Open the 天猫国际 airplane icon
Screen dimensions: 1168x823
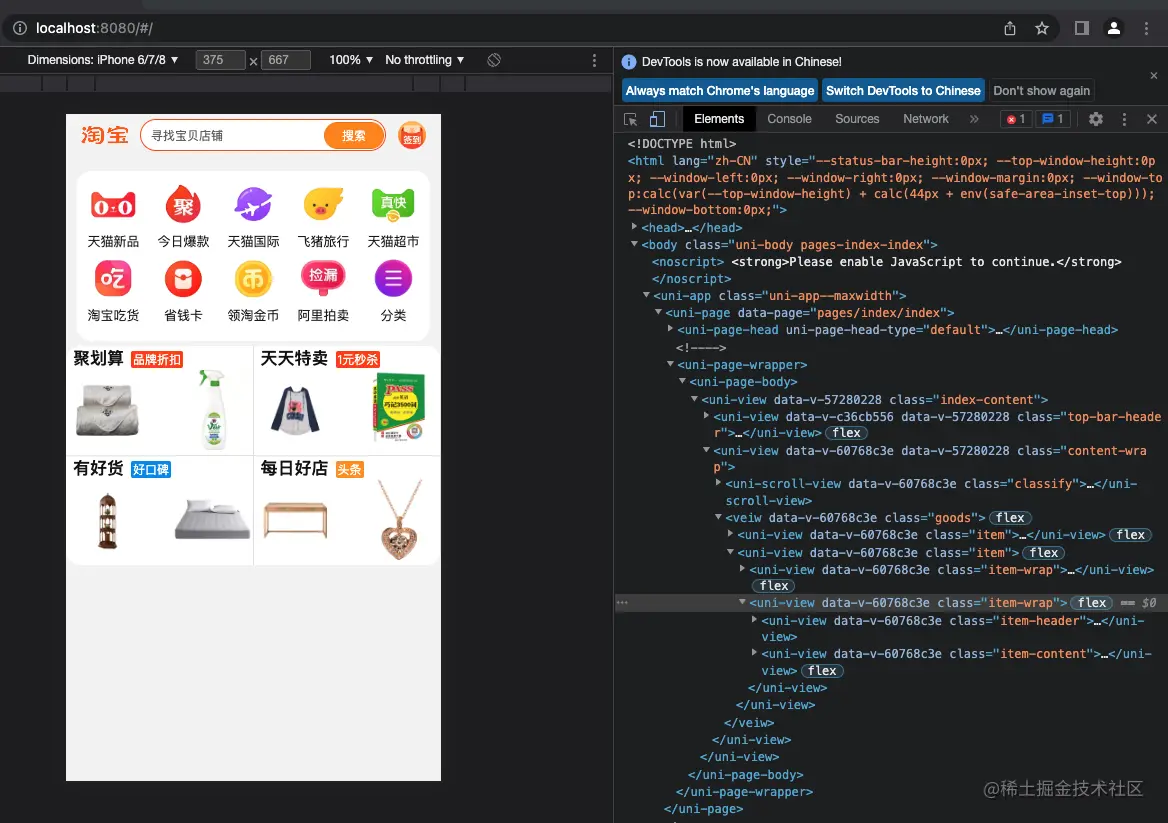[253, 204]
